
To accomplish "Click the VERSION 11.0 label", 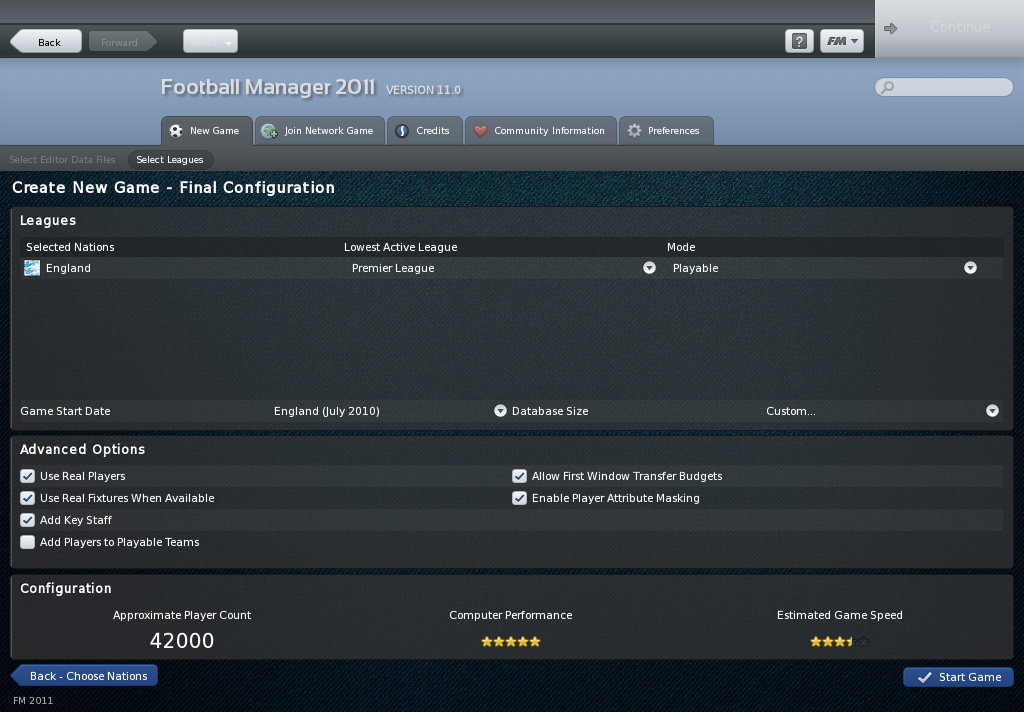I will [423, 90].
